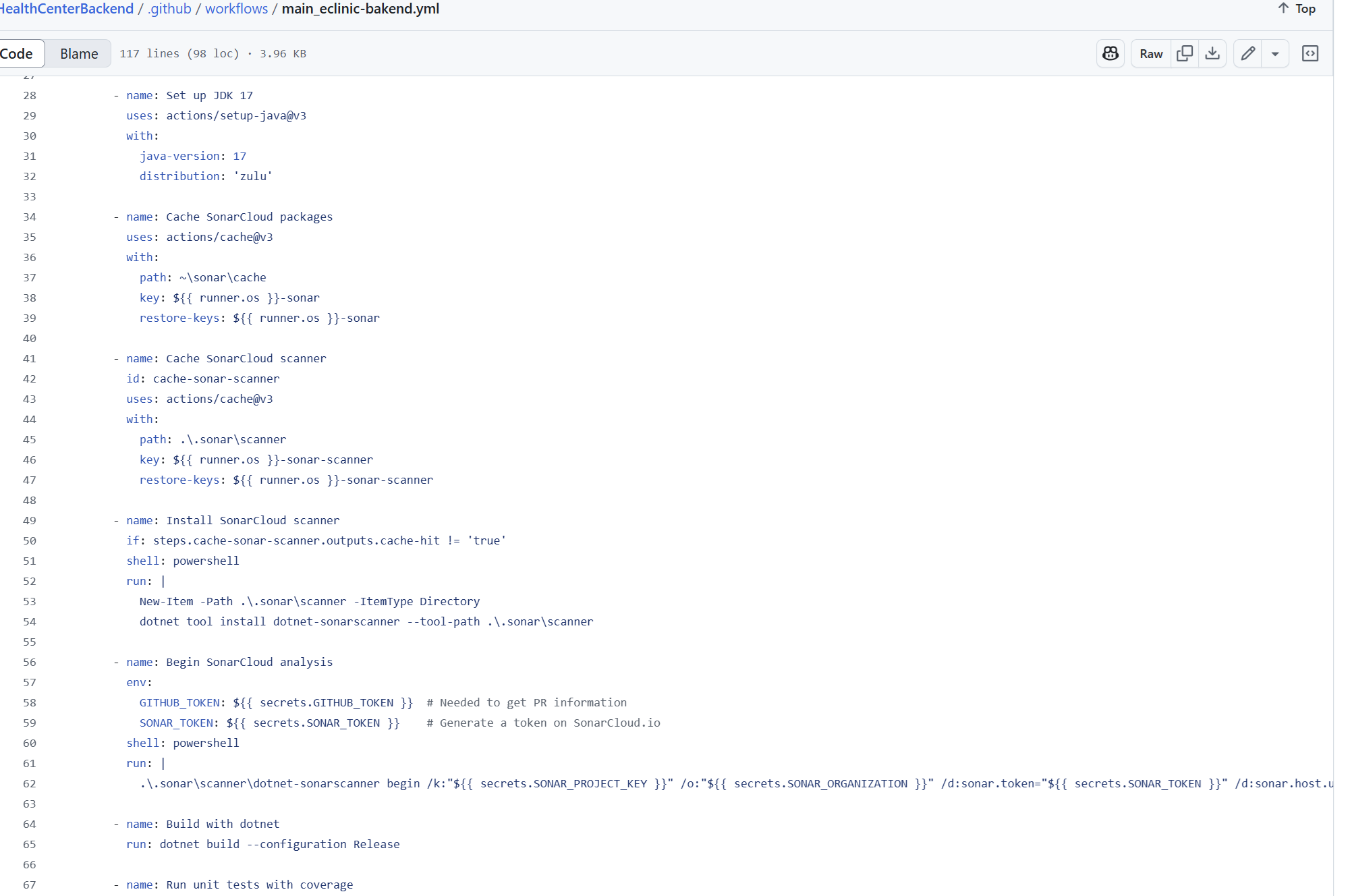Select line number 49
Image resolution: width=1348 pixels, height=896 pixels.
click(30, 520)
